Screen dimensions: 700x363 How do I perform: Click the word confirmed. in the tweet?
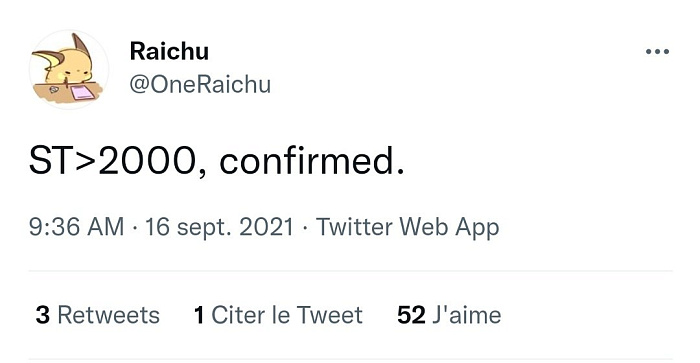pos(312,161)
